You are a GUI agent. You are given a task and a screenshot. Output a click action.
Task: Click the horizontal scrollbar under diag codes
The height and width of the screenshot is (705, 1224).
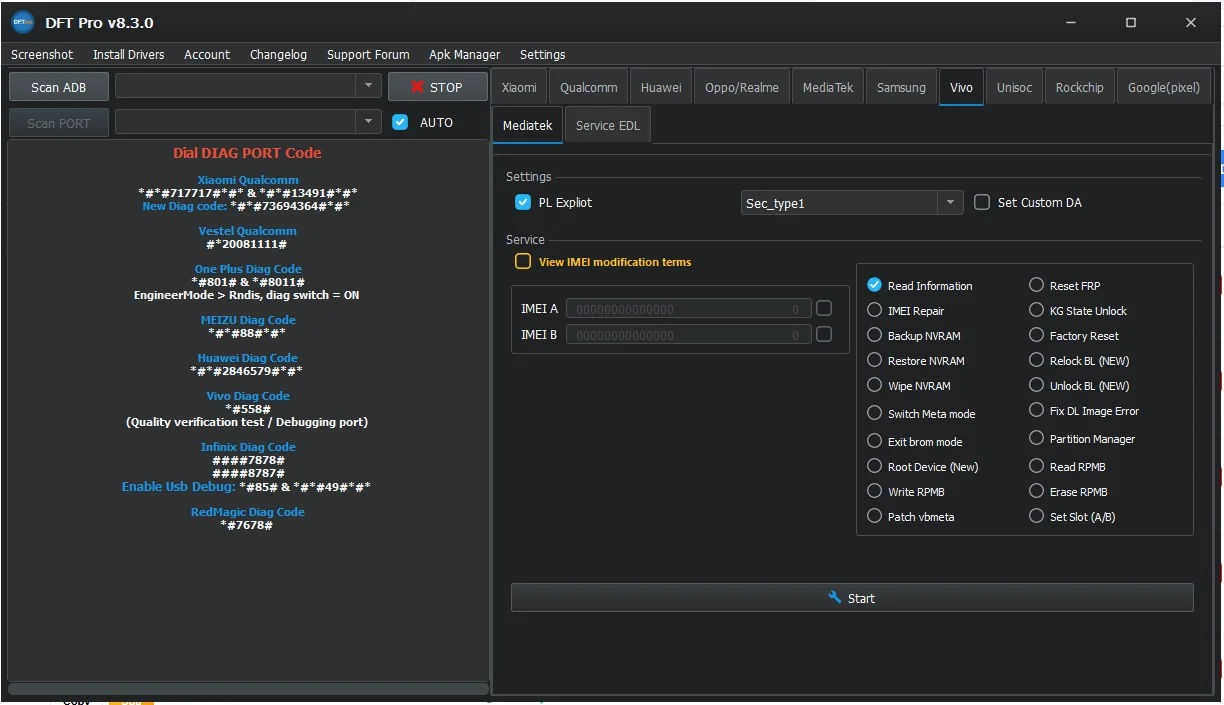tap(248, 688)
